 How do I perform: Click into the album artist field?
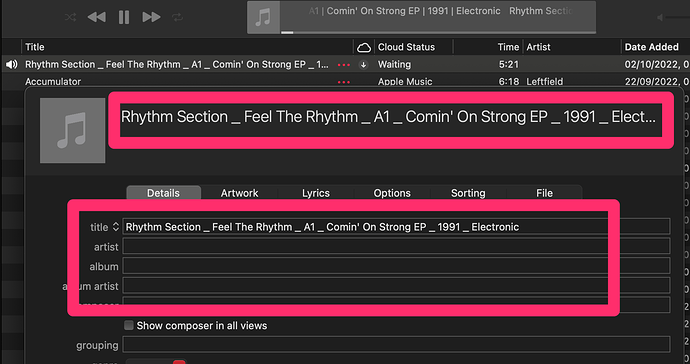click(x=396, y=285)
